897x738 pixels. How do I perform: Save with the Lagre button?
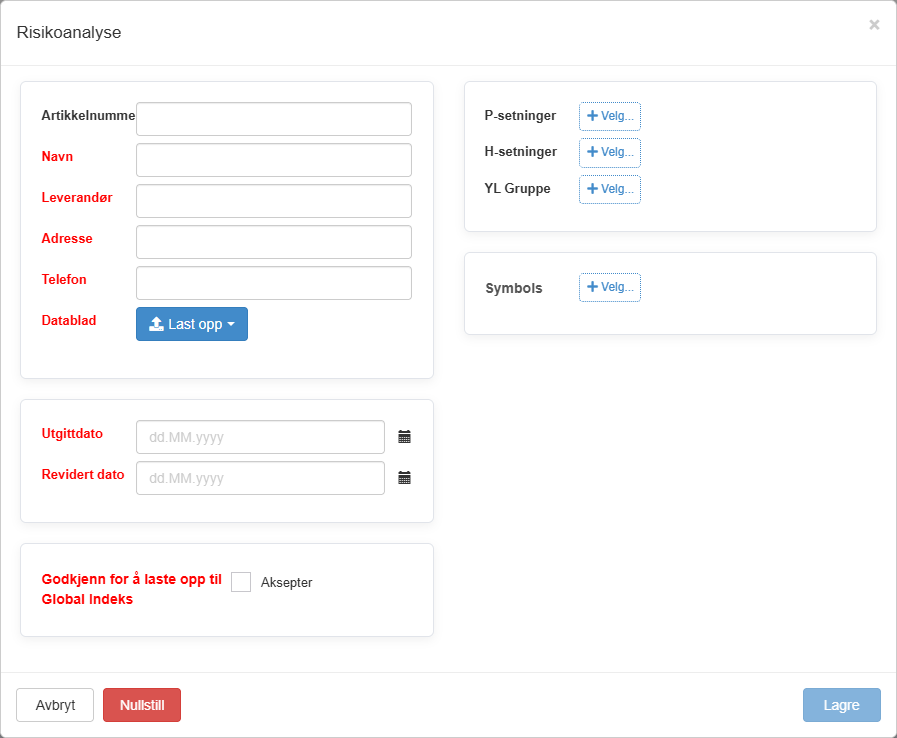click(842, 705)
